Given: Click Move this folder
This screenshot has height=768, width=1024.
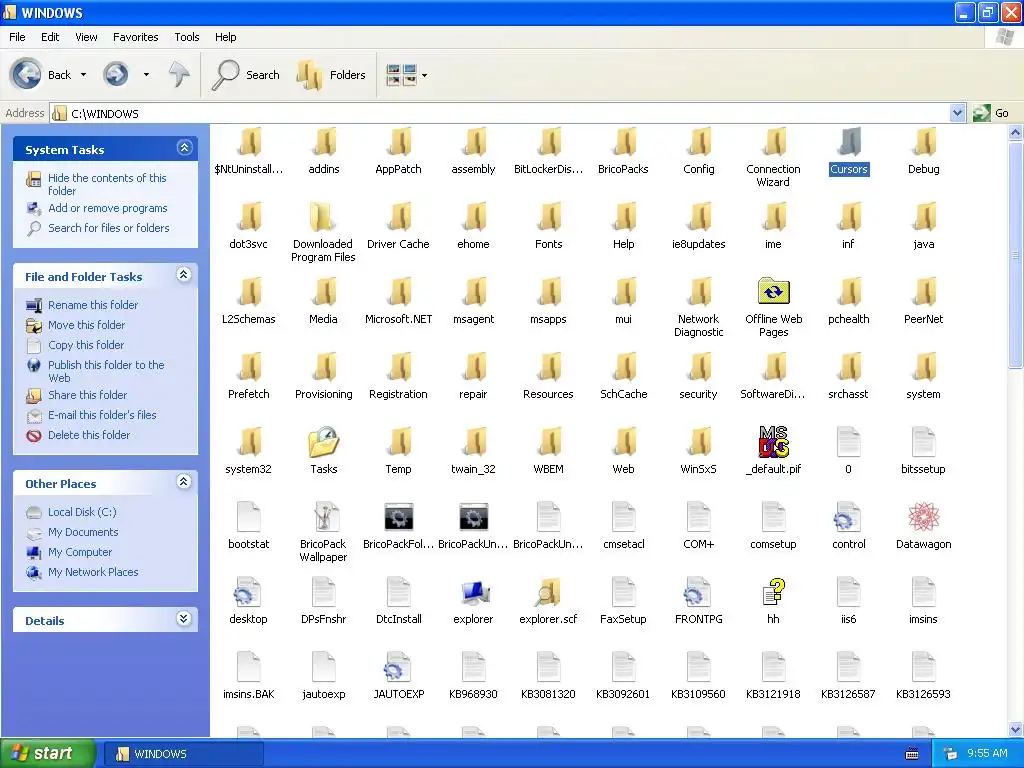Looking at the screenshot, I should [x=86, y=325].
